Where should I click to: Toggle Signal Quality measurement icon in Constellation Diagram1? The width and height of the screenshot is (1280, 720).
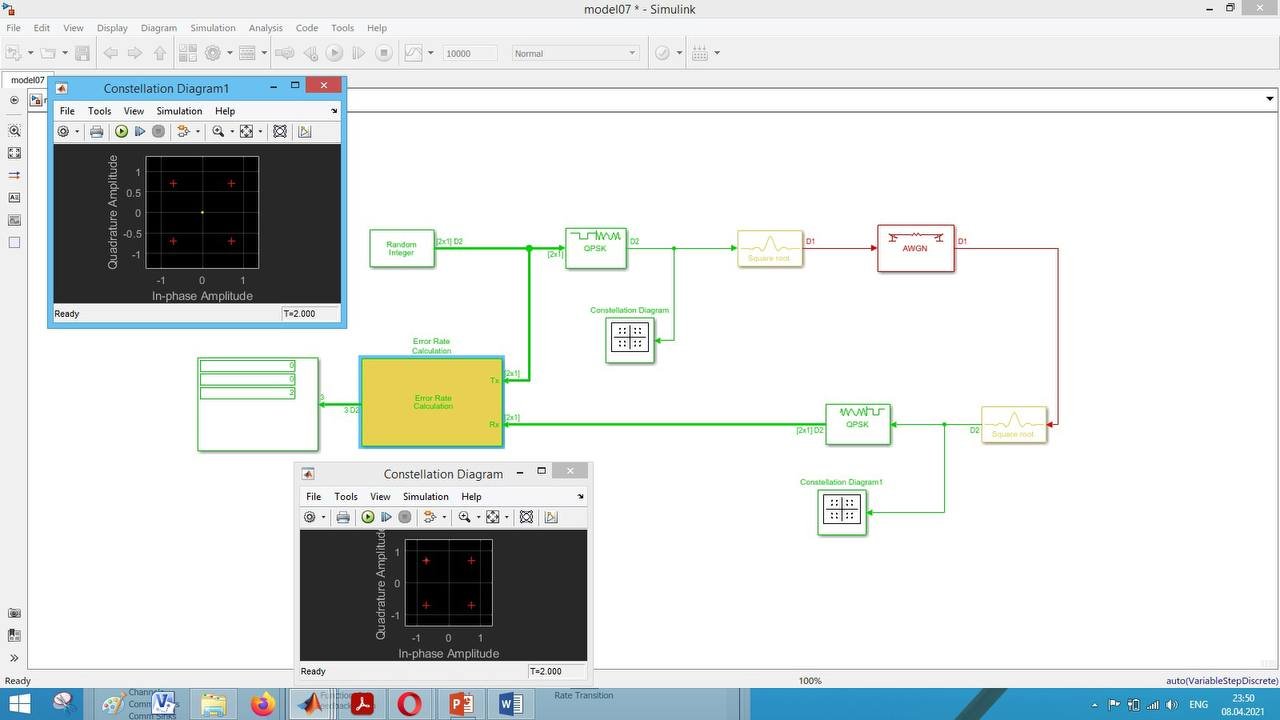coord(304,131)
